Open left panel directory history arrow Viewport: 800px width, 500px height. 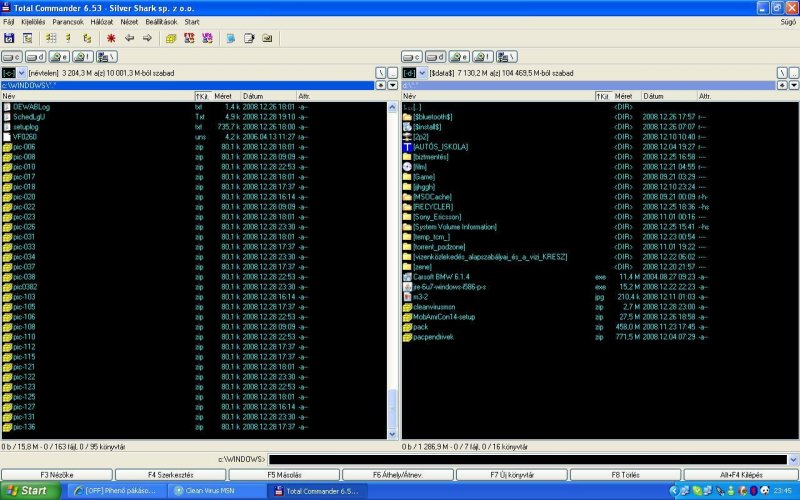(x=392, y=85)
